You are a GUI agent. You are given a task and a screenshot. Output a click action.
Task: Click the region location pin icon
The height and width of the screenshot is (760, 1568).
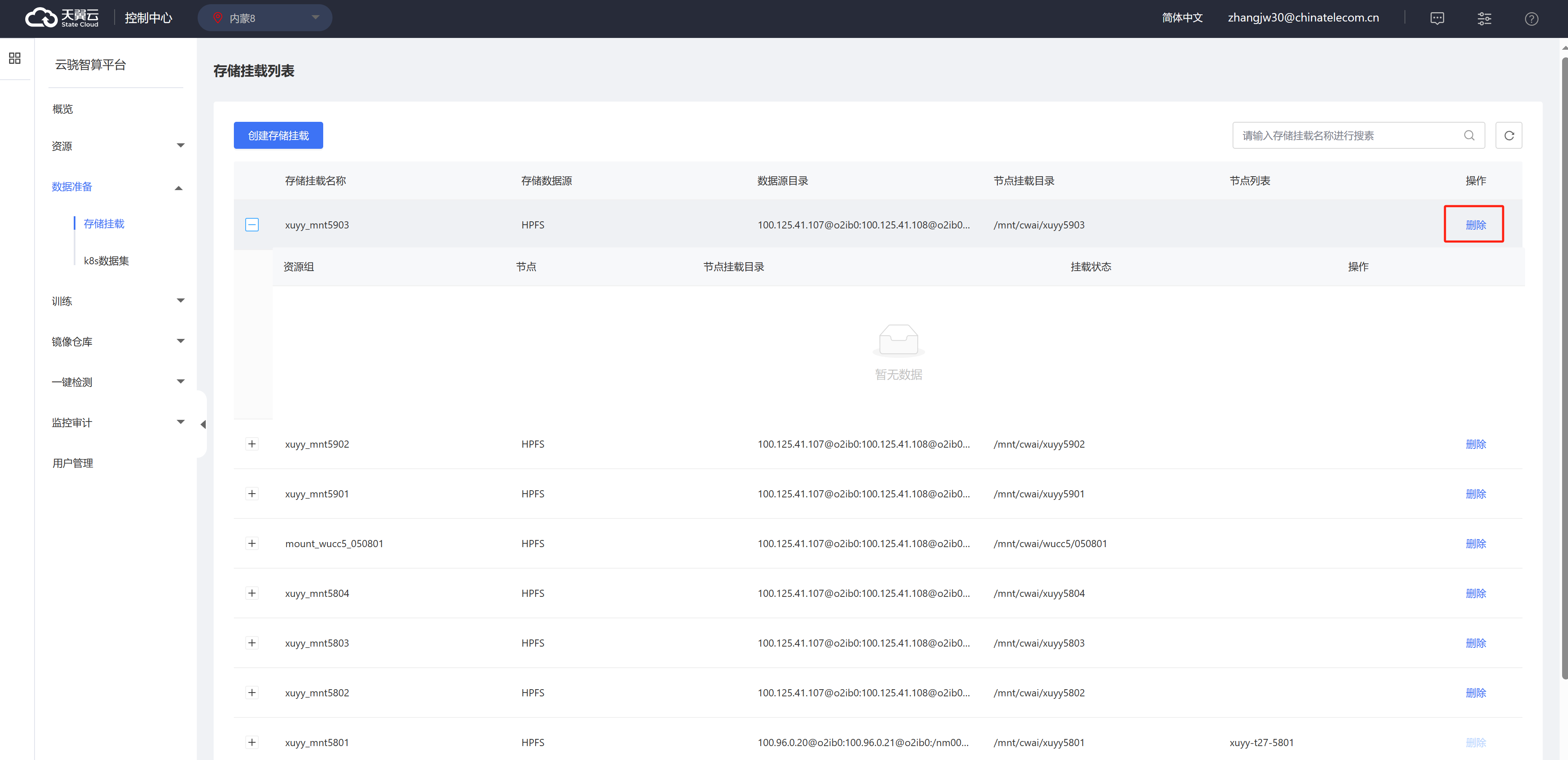[x=218, y=18]
